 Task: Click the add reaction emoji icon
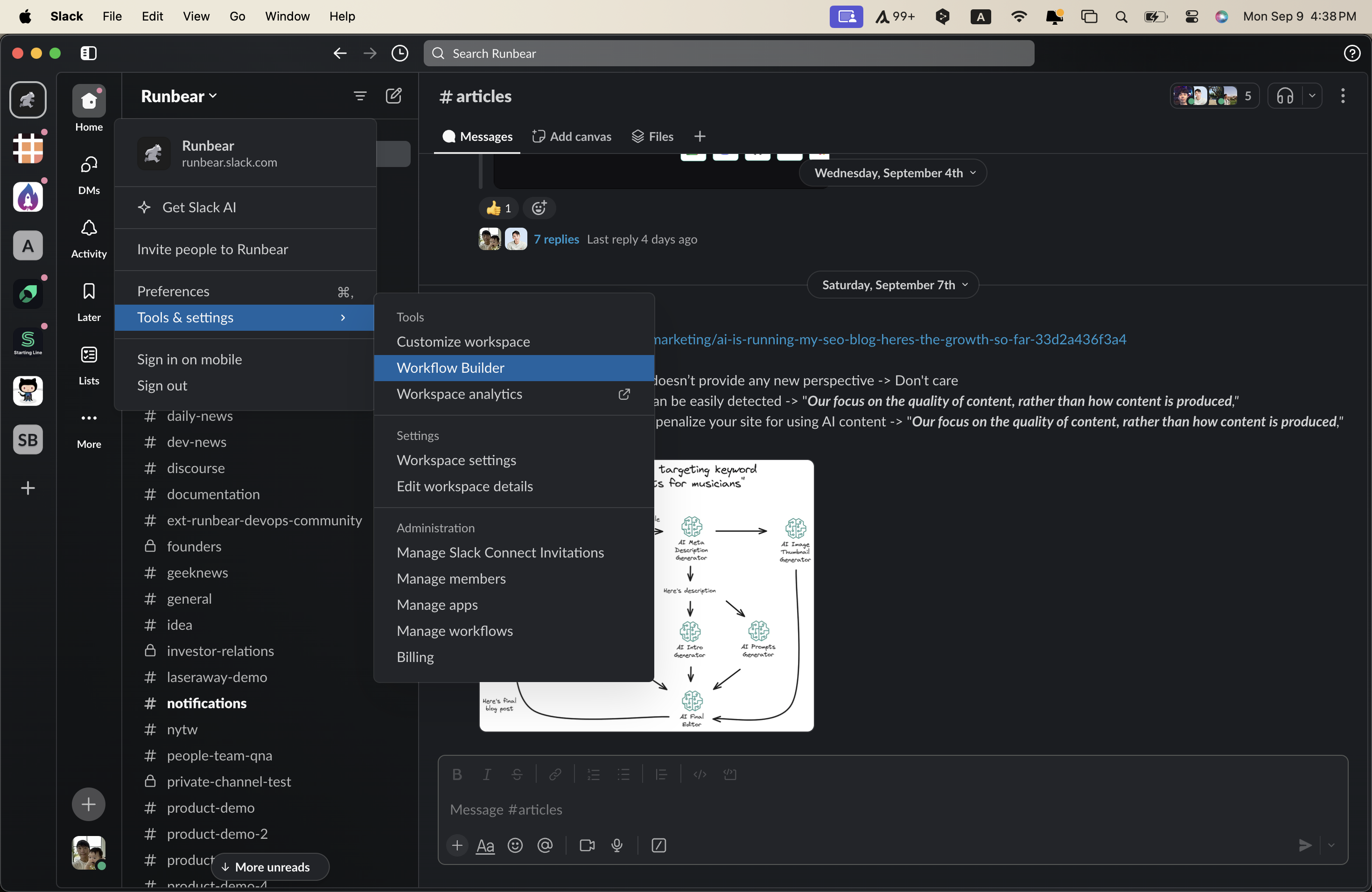click(x=539, y=208)
